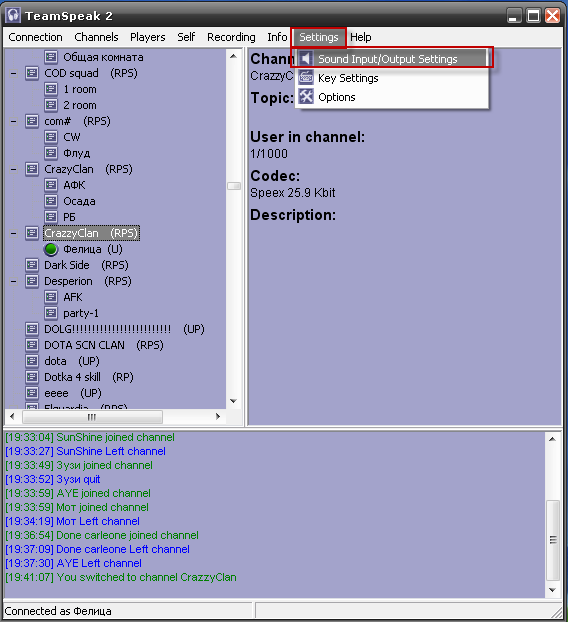
Task: Click channel icon next to 1 room
Action: tap(51, 89)
